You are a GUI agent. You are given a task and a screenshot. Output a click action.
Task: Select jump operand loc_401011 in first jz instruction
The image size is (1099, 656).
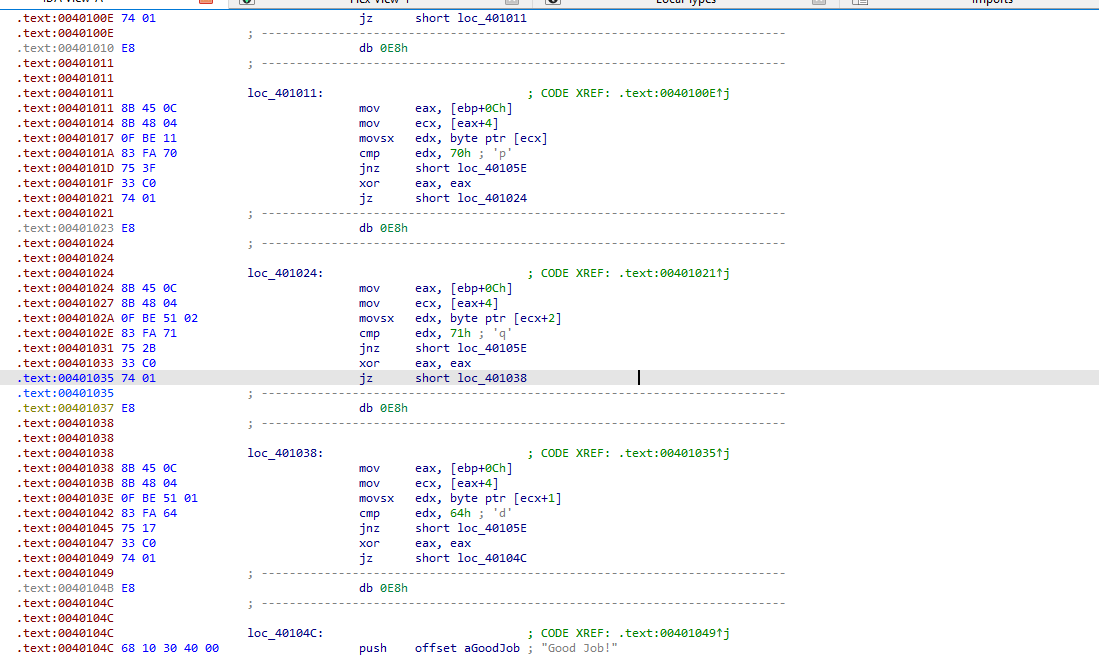click(x=492, y=18)
